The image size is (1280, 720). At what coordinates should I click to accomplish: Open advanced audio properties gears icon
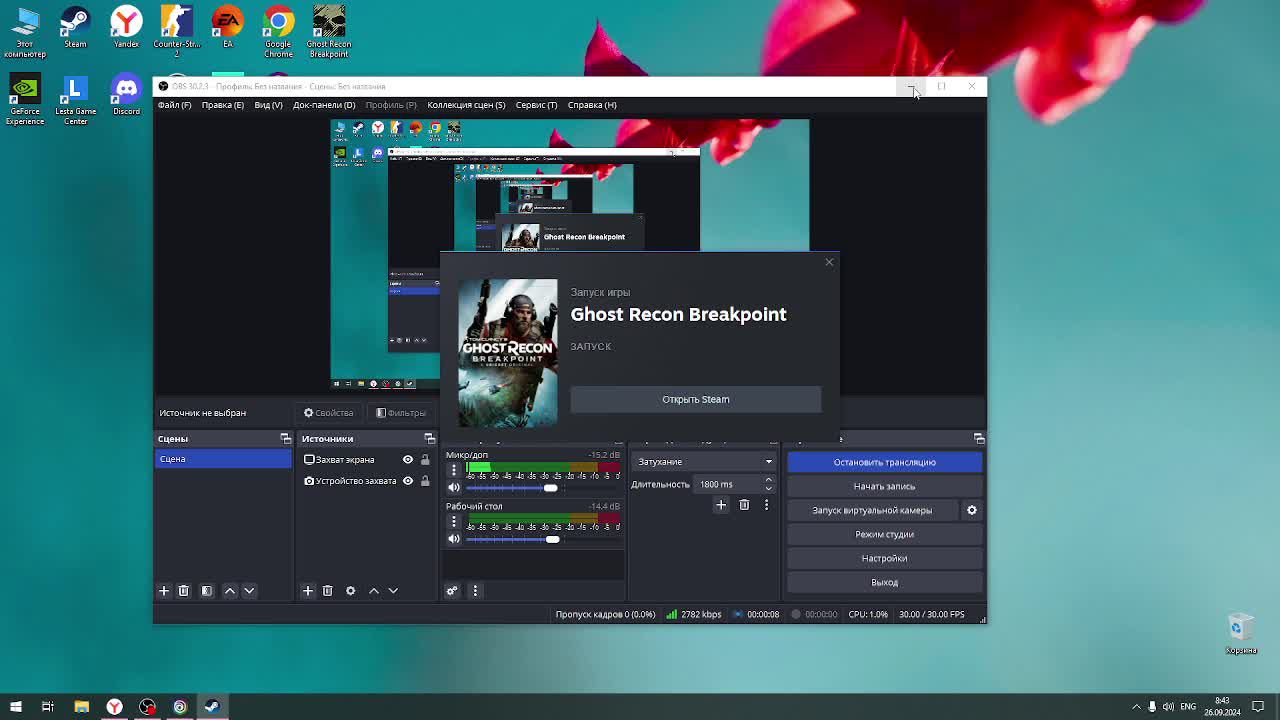(452, 591)
